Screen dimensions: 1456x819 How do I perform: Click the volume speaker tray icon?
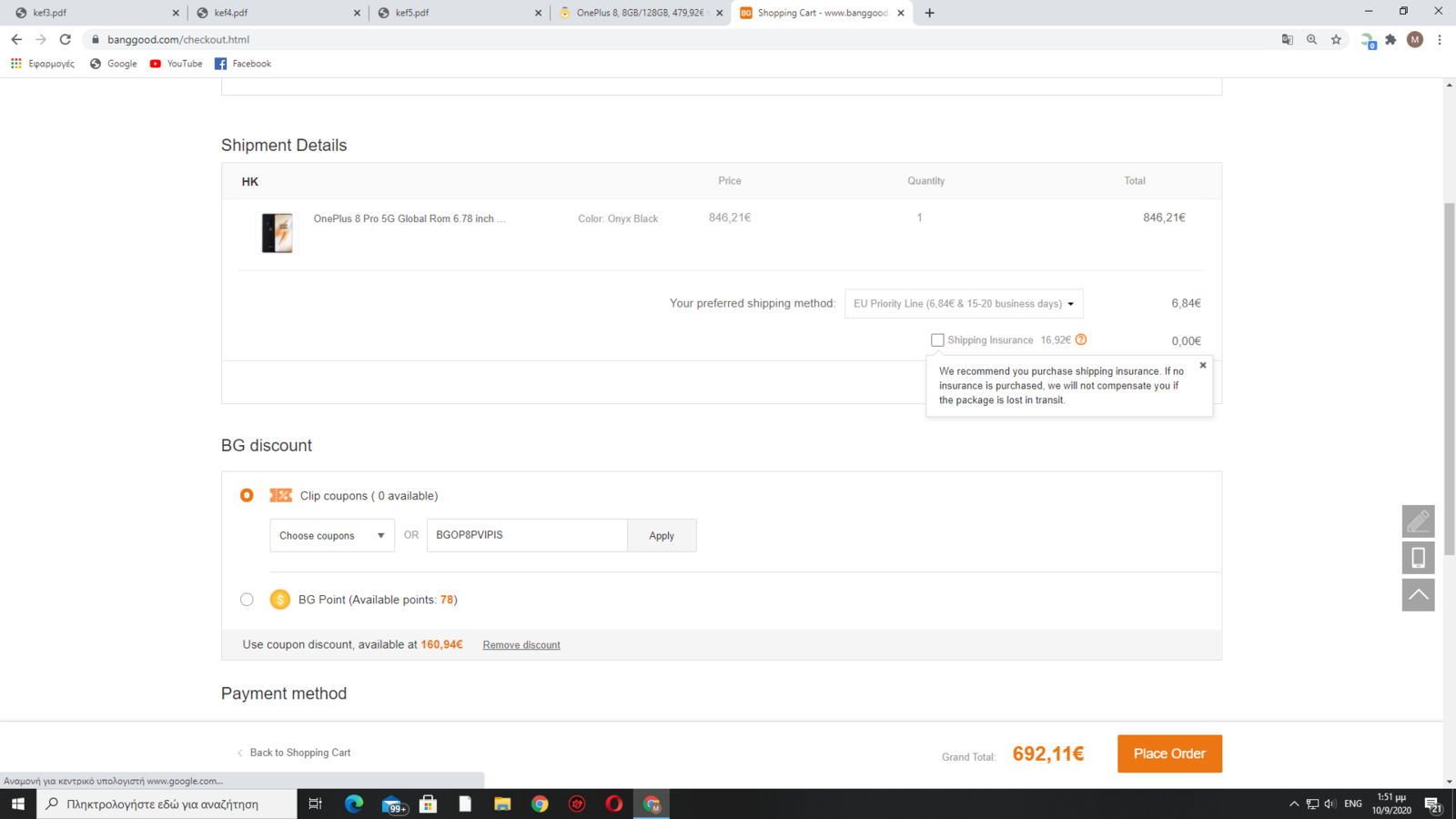coord(1330,804)
